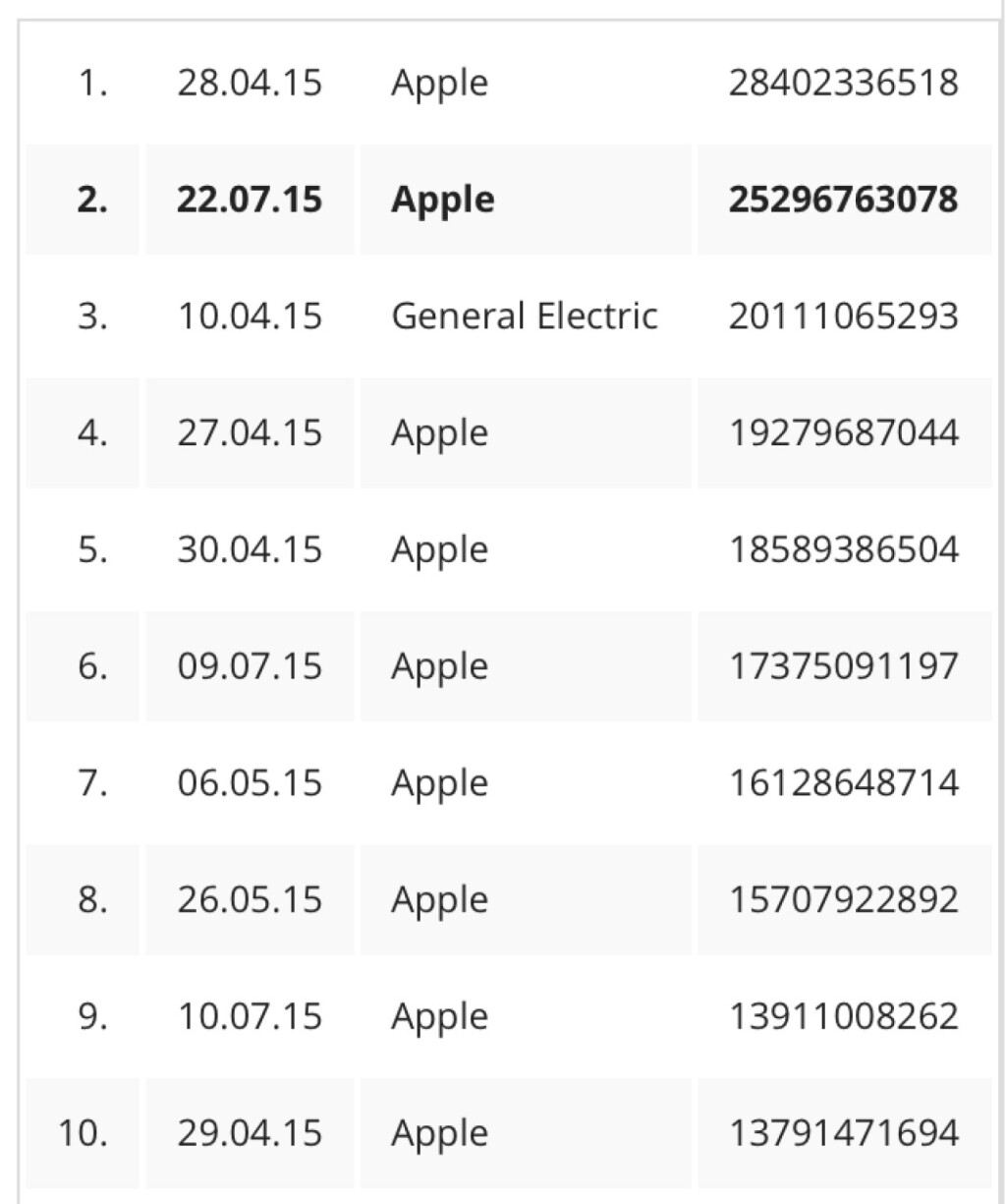
Task: Select the bold Apple entry in row 2
Action: tap(442, 200)
